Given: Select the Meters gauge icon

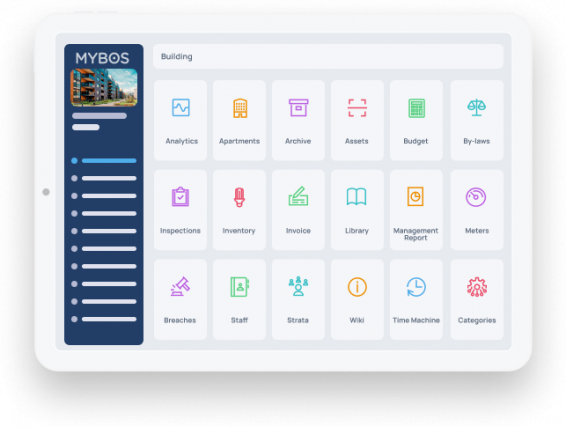Looking at the screenshot, I should (476, 197).
